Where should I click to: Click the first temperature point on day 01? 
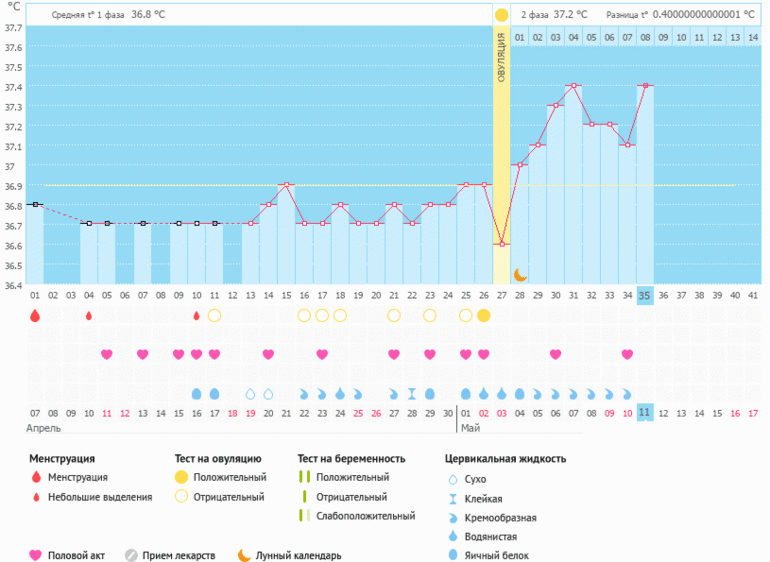[x=35, y=204]
